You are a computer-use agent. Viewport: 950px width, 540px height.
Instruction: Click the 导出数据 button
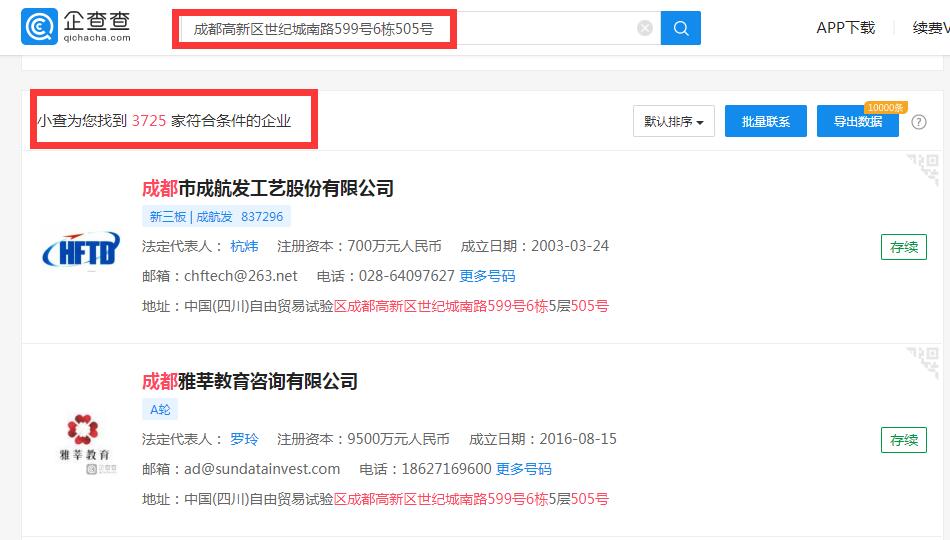(x=857, y=121)
